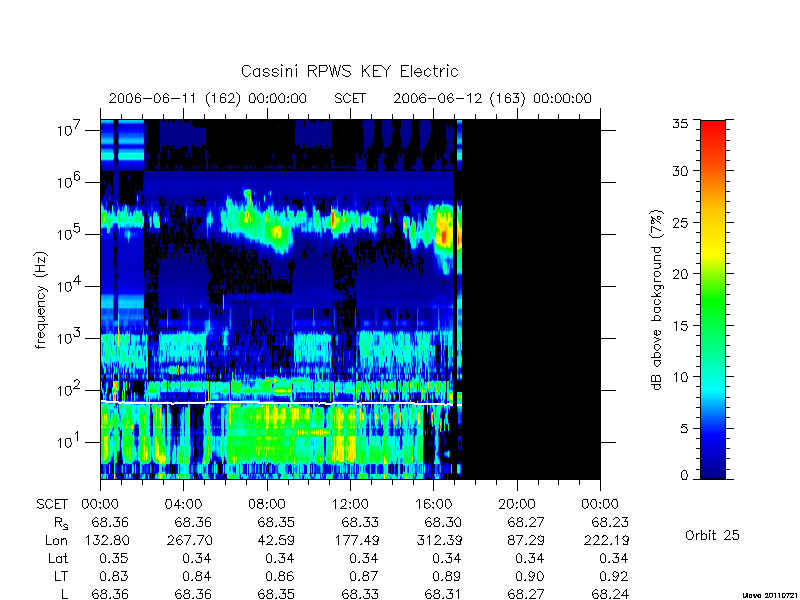This screenshot has height=600, width=800.
Task: Click the '10' value on color scale
Action: pyautogui.click(x=680, y=377)
